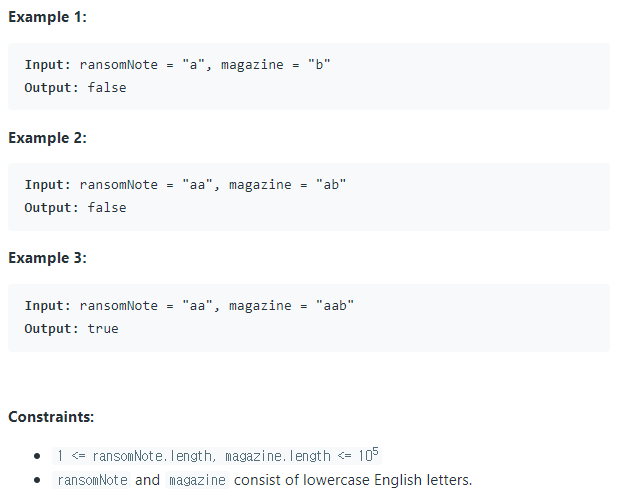
Task: Click the 10^5 upper bound value
Action: point(368,454)
